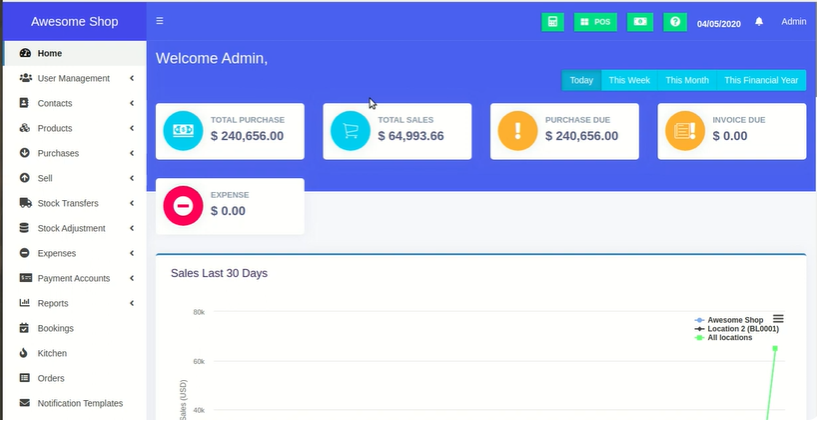817x430 pixels.
Task: Click the notification bell icon
Action: click(x=759, y=21)
